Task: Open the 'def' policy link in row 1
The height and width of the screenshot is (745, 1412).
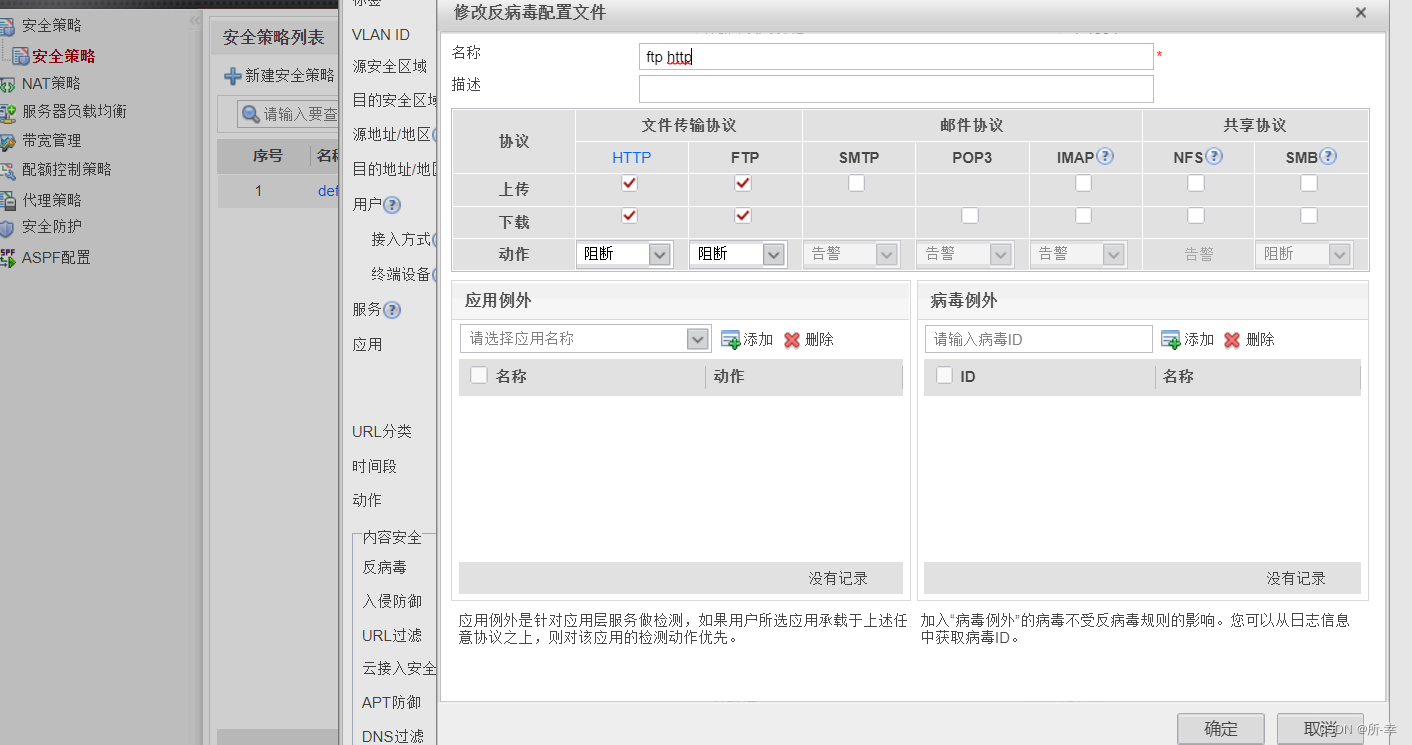Action: point(328,191)
